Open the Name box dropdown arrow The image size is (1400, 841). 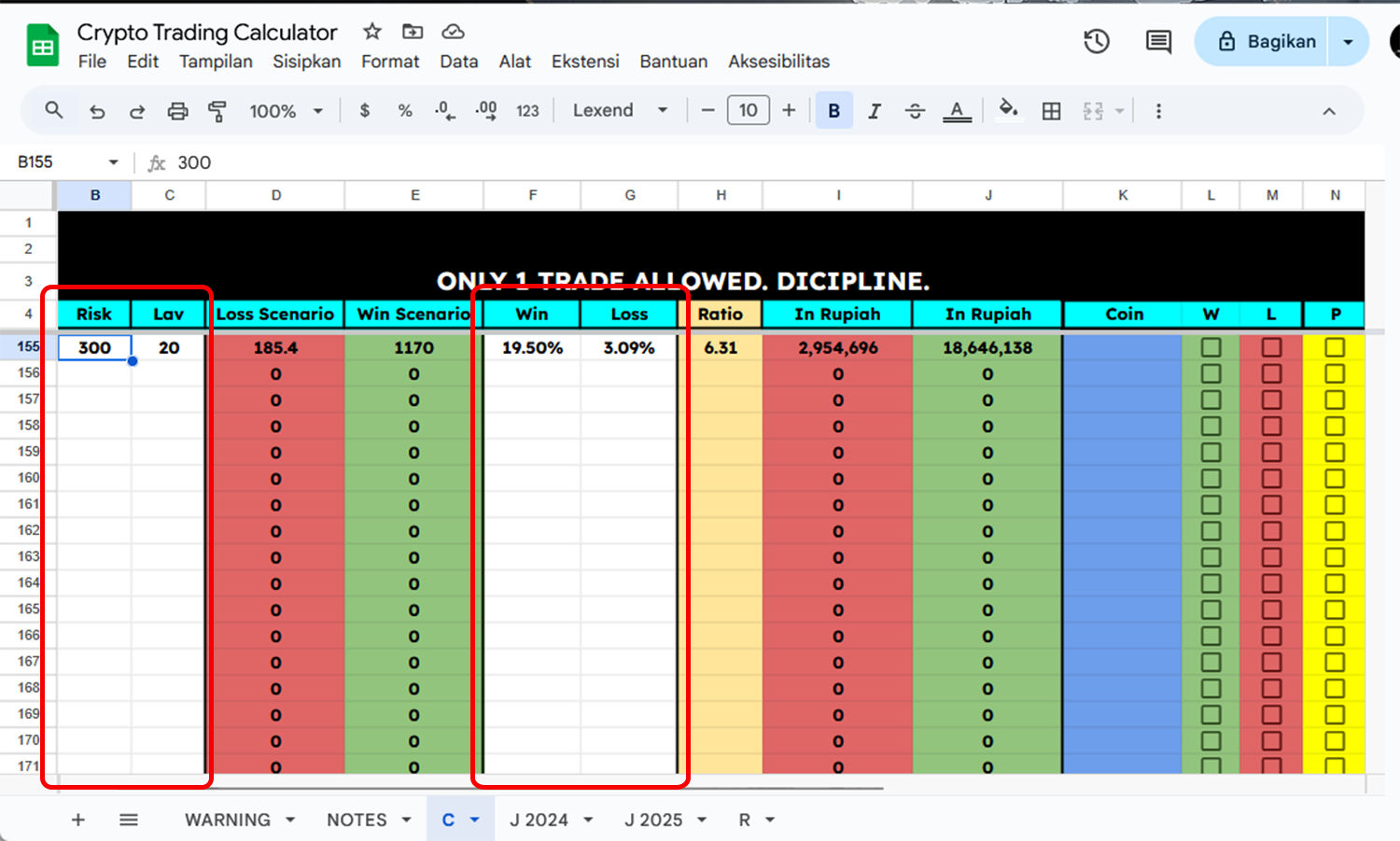(x=114, y=162)
